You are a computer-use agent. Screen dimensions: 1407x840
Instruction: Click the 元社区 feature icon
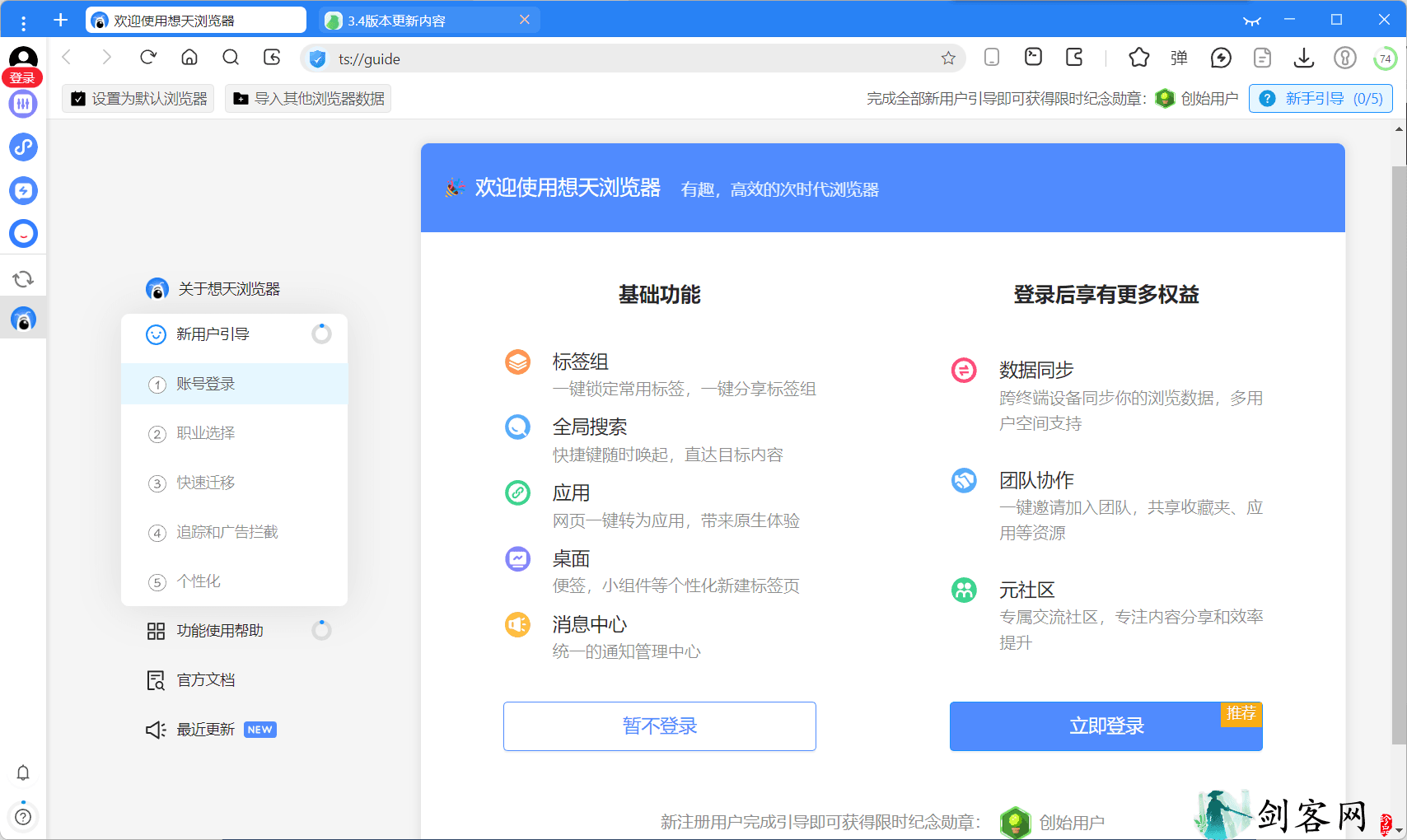(964, 590)
